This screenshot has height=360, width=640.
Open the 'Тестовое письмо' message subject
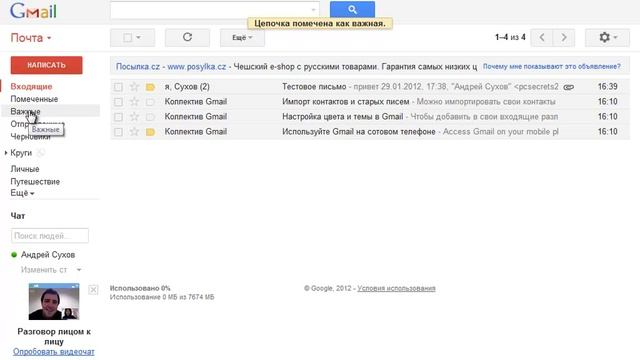coord(314,87)
